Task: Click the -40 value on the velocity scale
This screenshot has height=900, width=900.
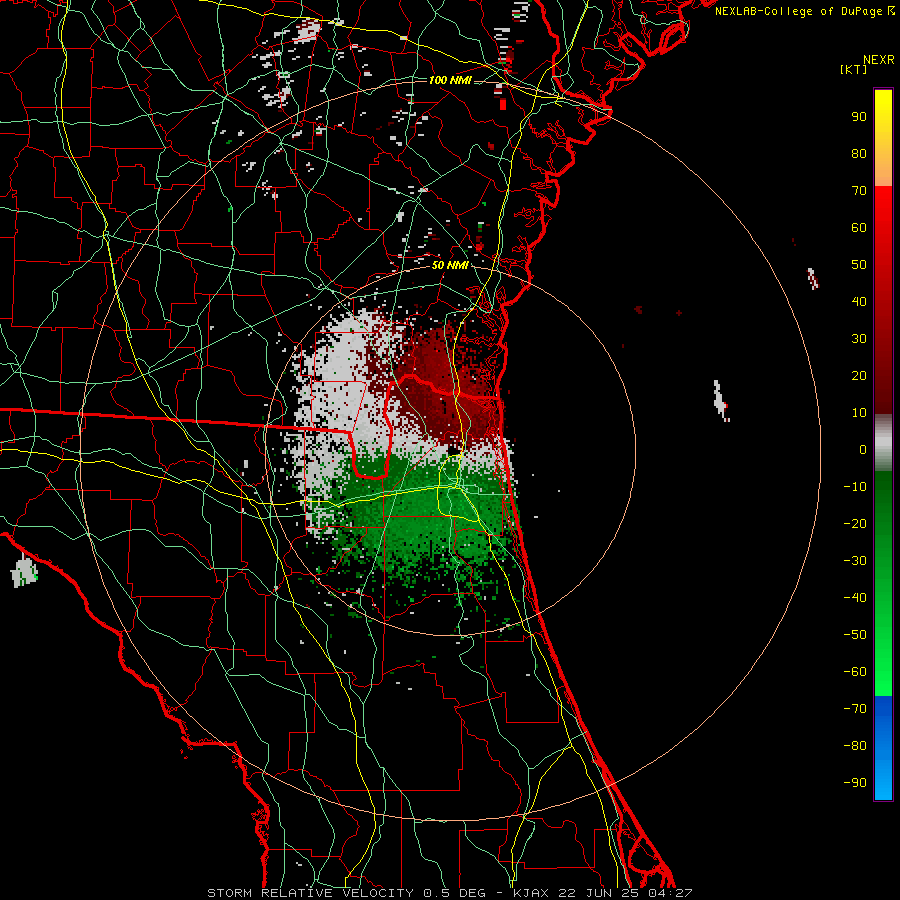Action: pos(855,598)
